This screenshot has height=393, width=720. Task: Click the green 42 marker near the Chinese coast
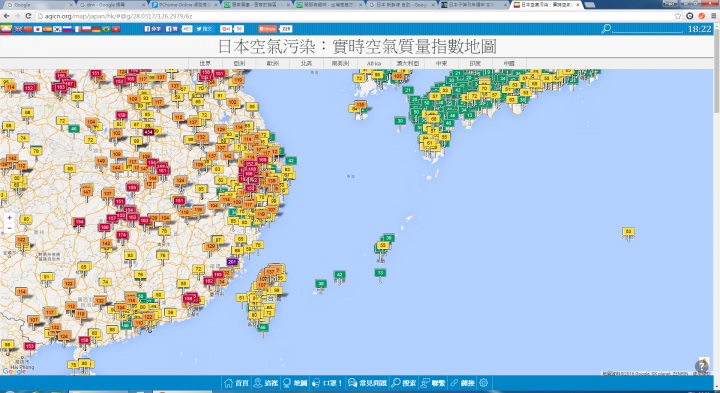[x=290, y=161]
